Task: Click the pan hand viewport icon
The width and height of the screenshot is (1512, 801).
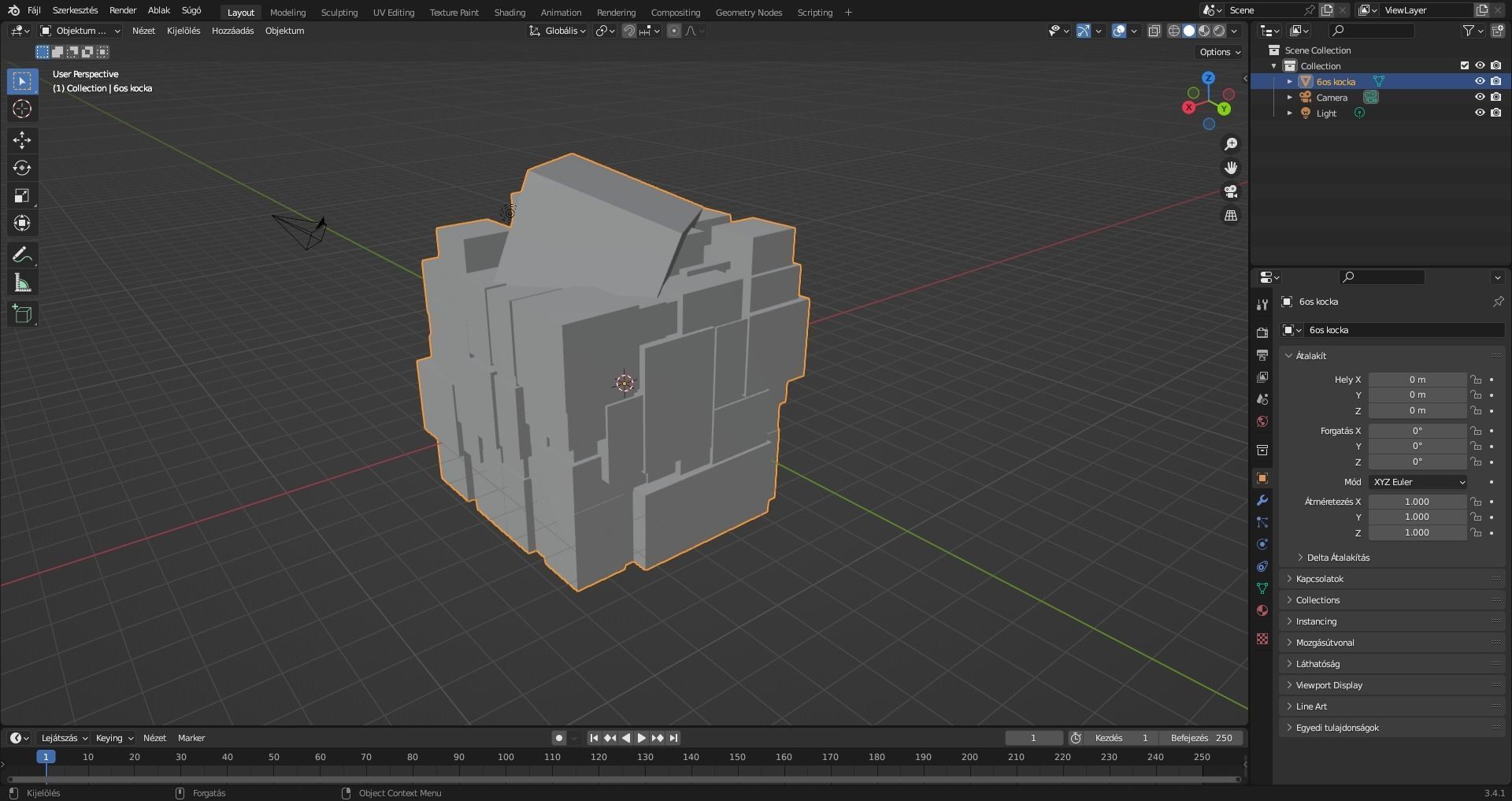Action: click(1231, 168)
